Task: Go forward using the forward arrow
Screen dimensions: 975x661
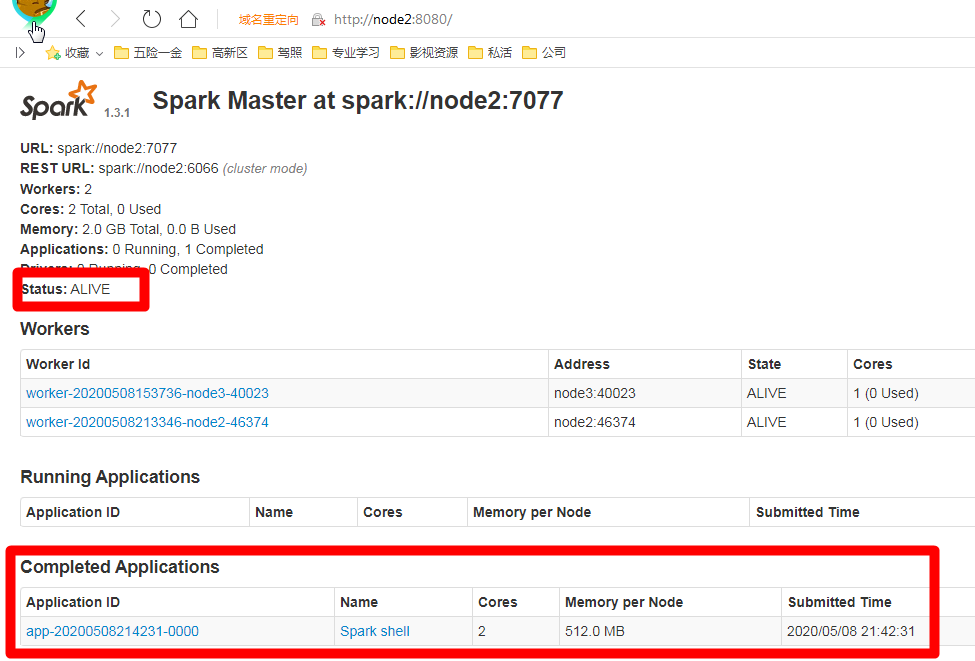Action: 115,19
